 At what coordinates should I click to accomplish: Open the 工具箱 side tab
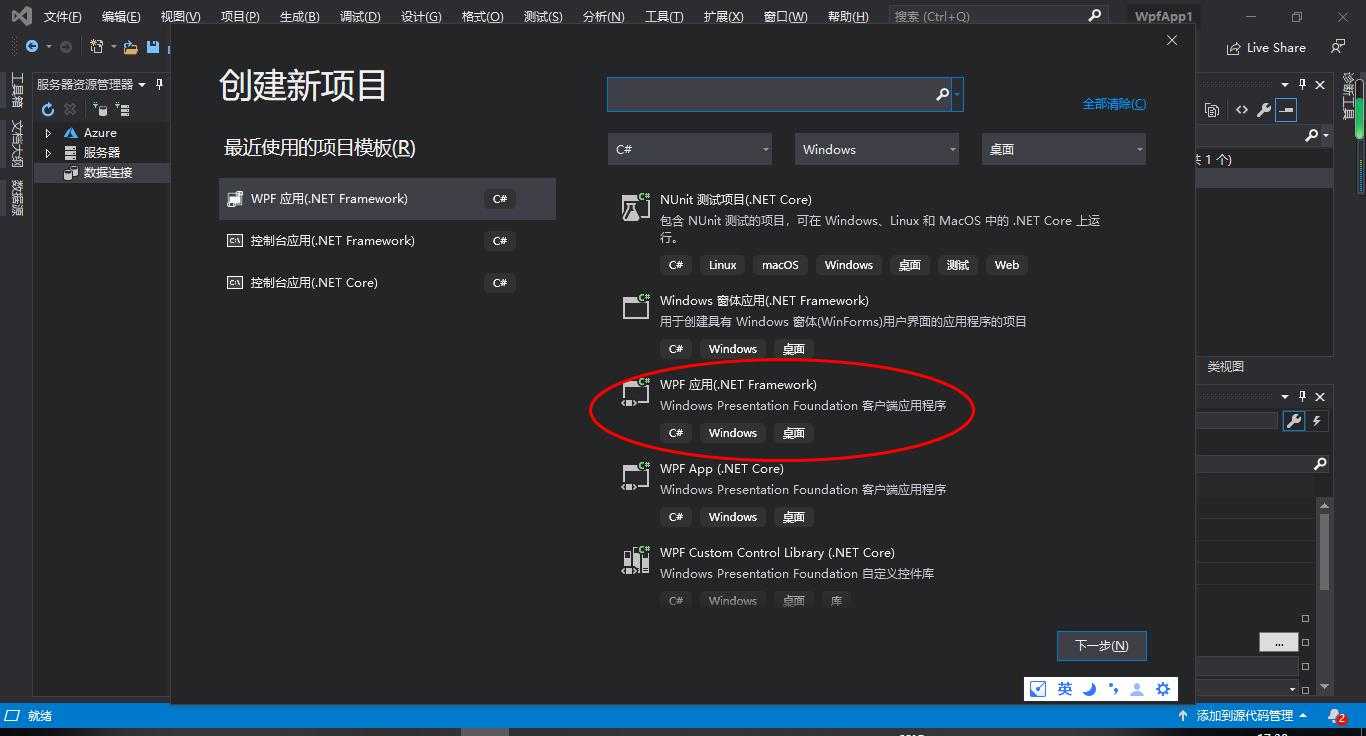16,90
